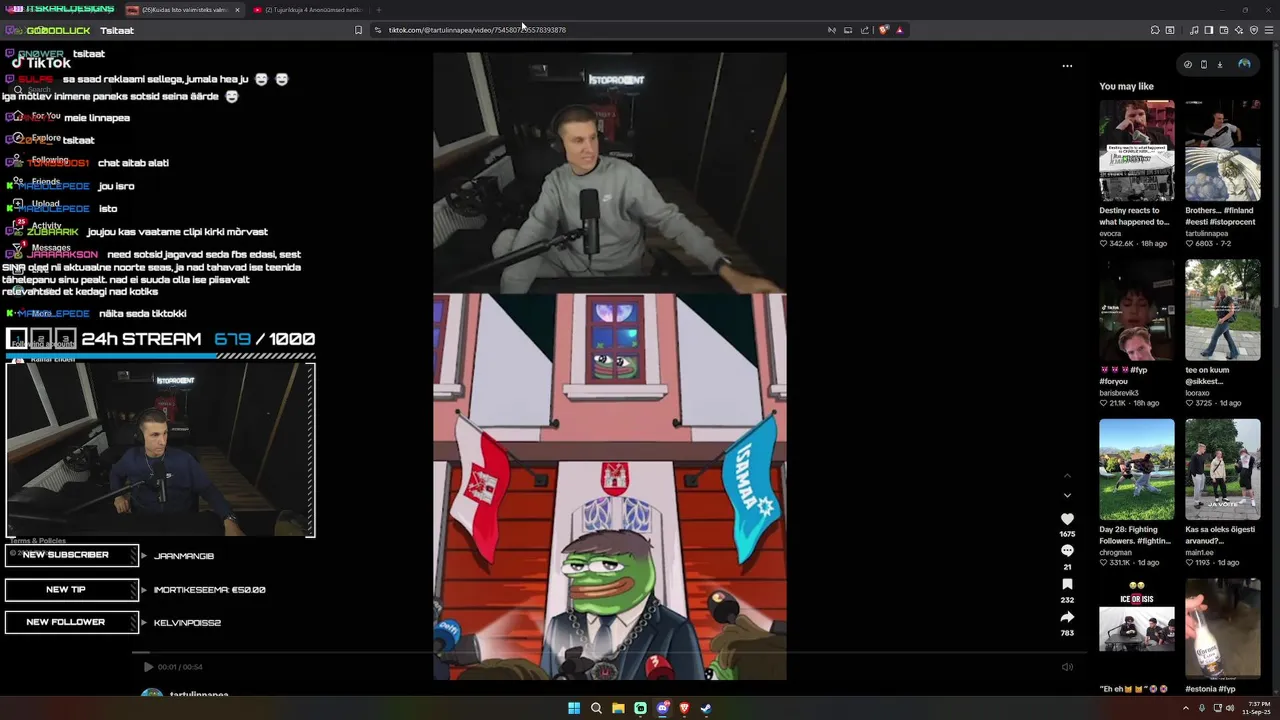
Task: Open Brave Shields lion icon
Action: (x=883, y=30)
